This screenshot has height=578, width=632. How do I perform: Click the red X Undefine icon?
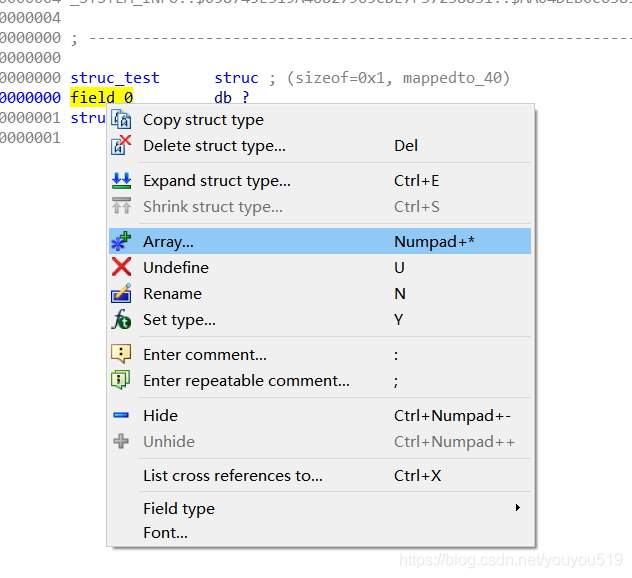[x=121, y=267]
